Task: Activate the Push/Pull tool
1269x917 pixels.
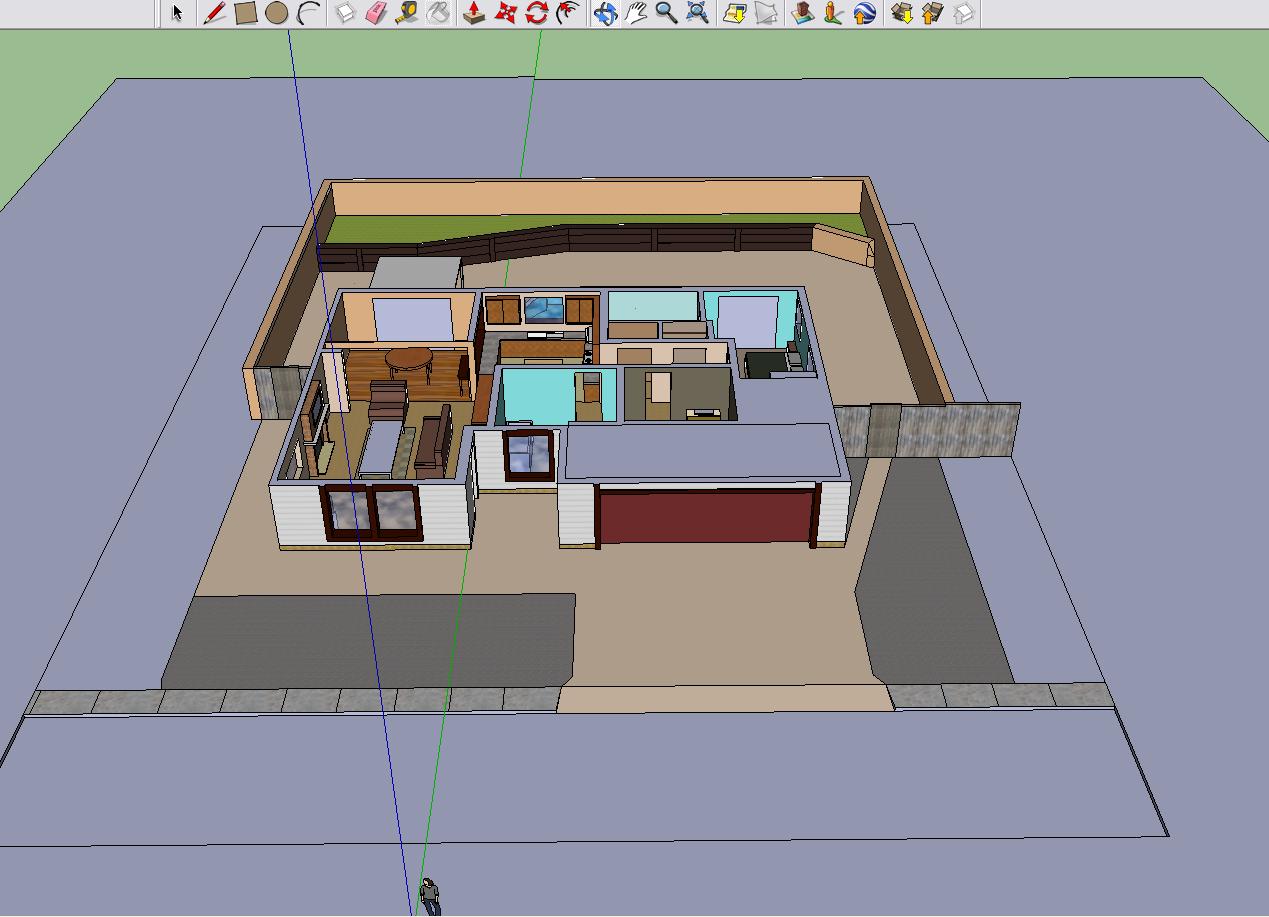Action: pyautogui.click(x=474, y=13)
